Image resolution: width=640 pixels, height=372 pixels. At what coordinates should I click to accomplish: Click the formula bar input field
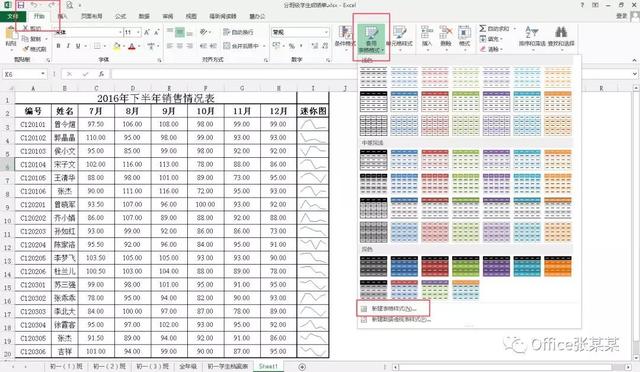235,74
